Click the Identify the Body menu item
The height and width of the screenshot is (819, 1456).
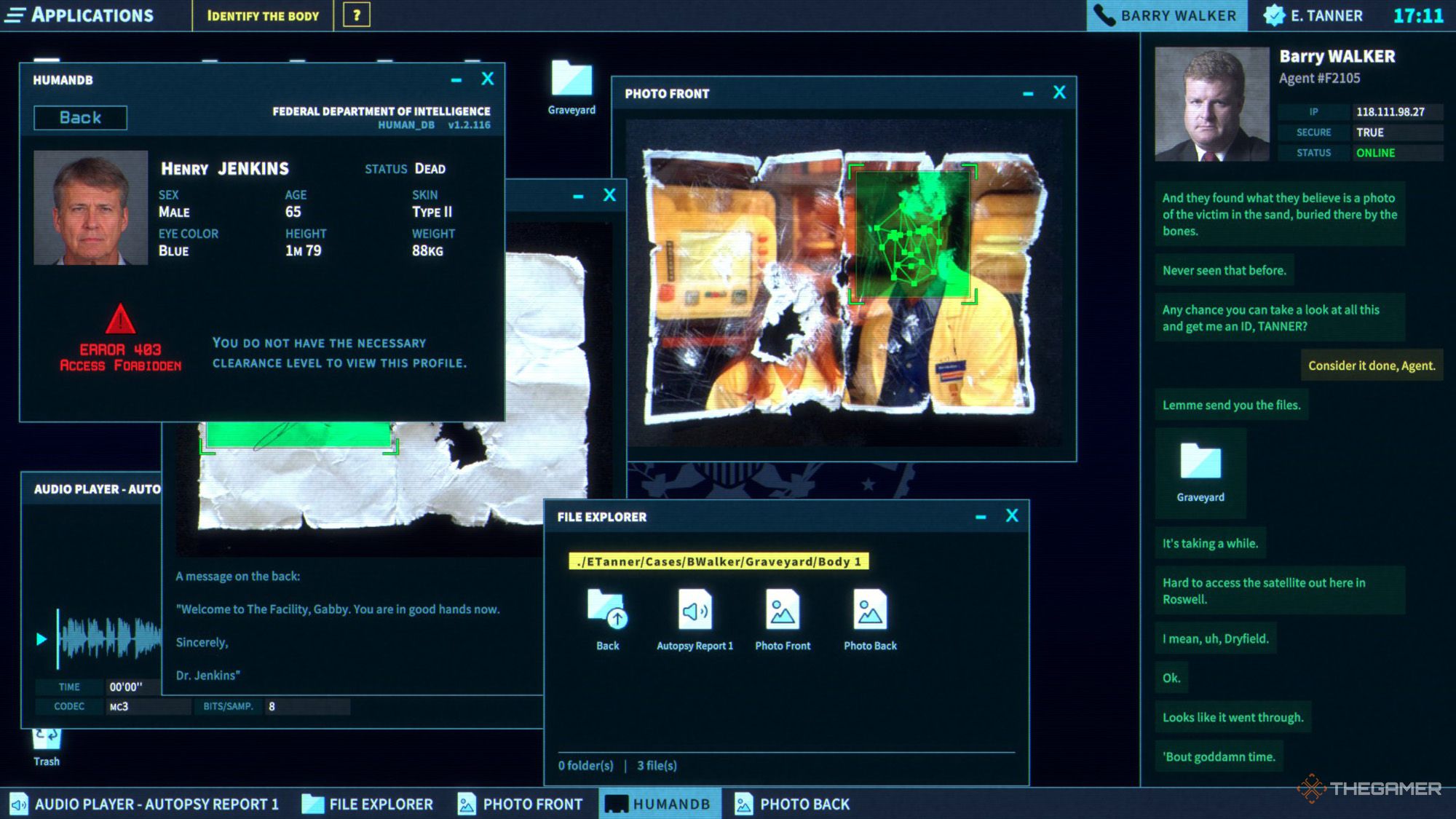coord(264,14)
